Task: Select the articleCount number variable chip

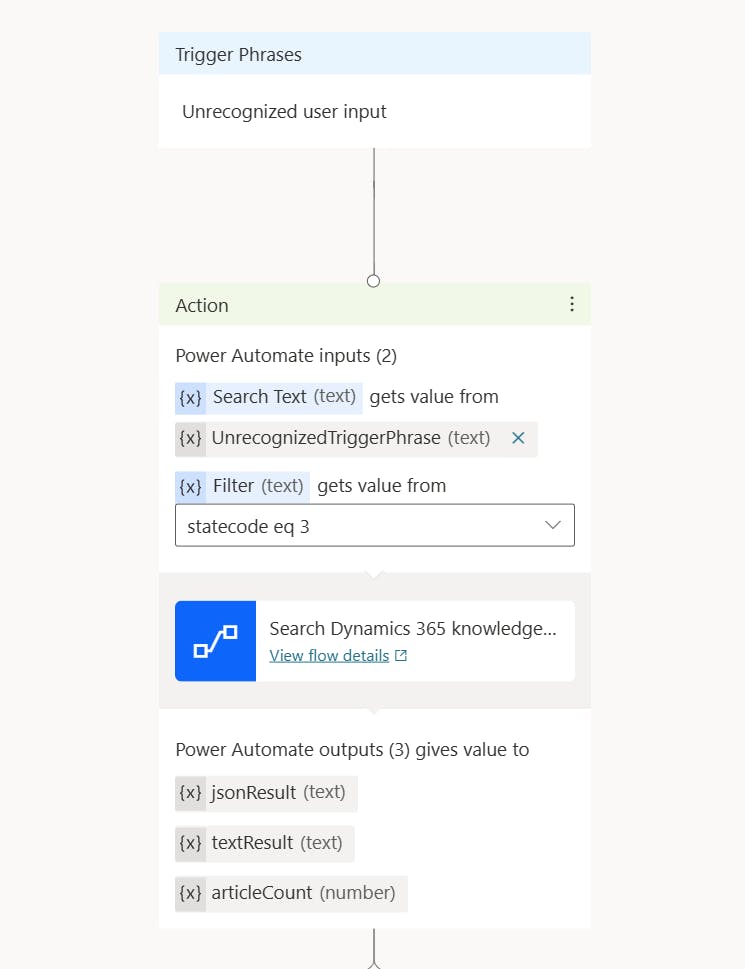Action: [x=290, y=893]
